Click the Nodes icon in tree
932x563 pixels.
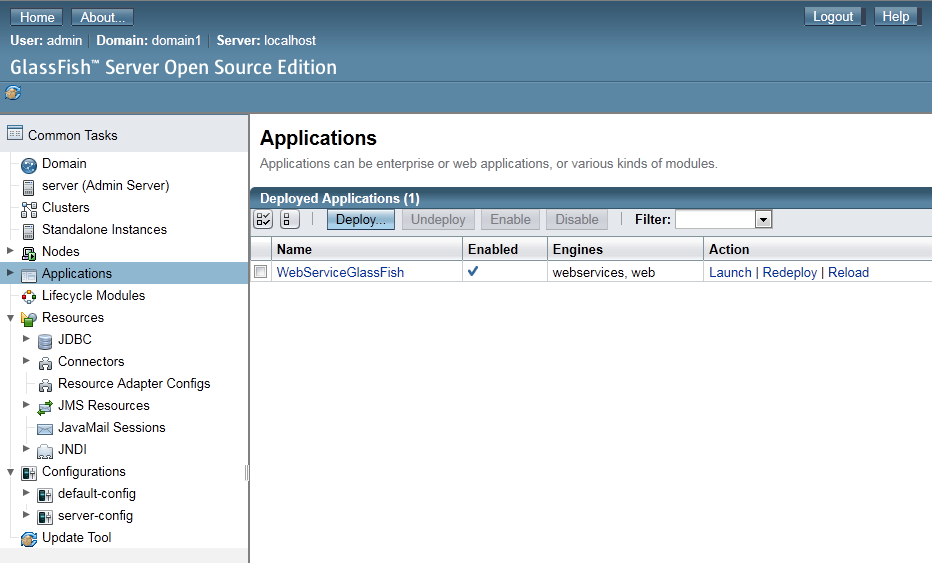click(29, 253)
